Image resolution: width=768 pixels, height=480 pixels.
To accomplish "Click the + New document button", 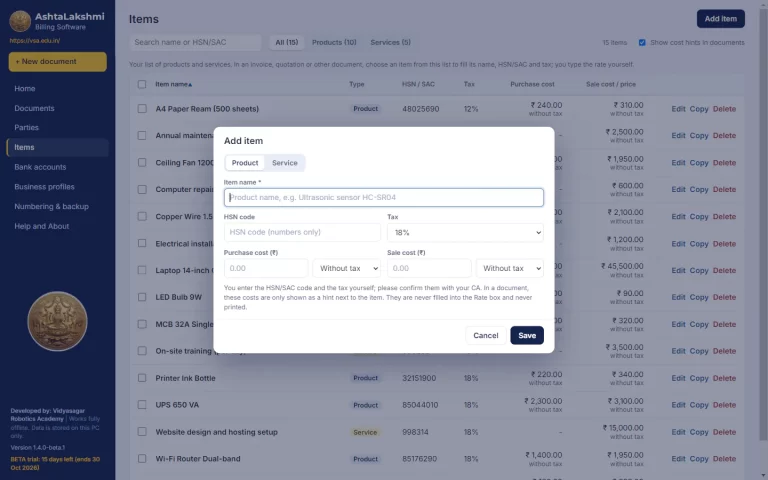I will coord(57,62).
